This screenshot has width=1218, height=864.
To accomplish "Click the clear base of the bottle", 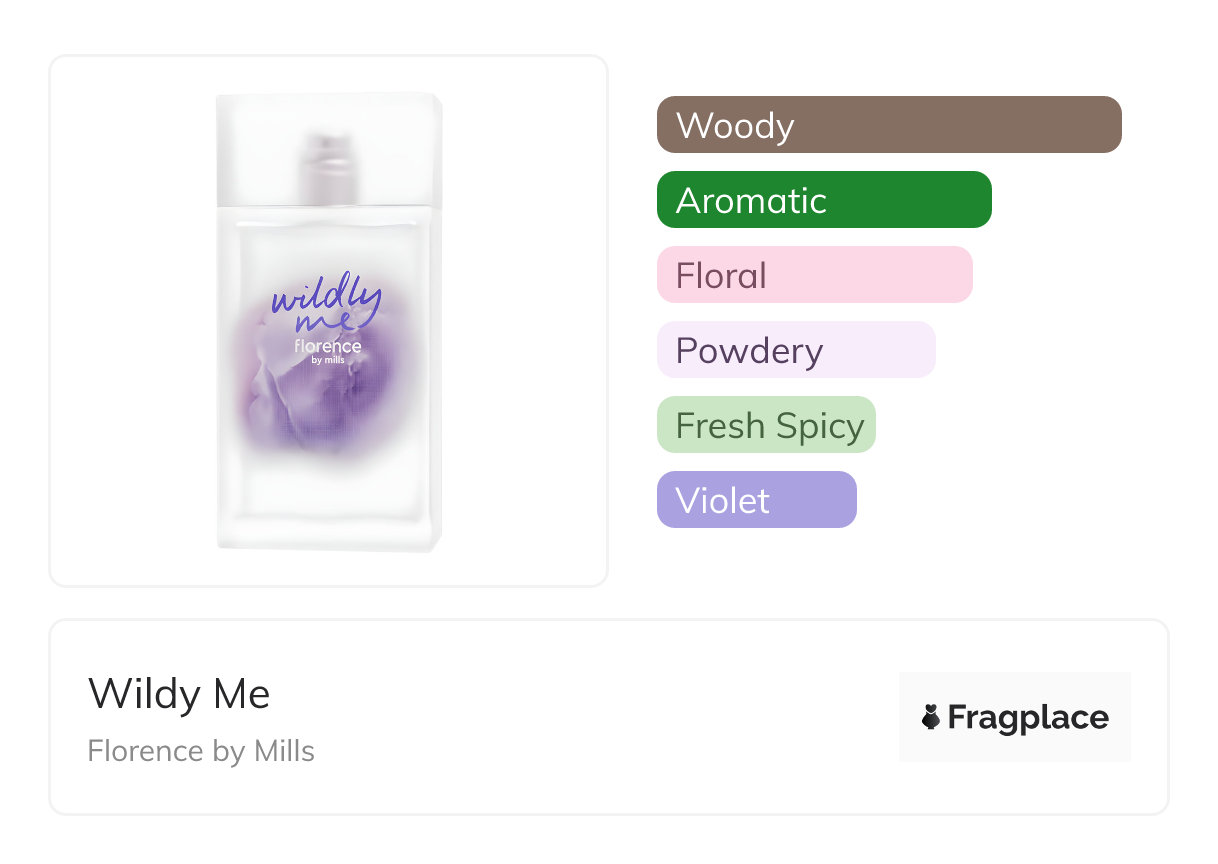I will pyautogui.click(x=328, y=520).
